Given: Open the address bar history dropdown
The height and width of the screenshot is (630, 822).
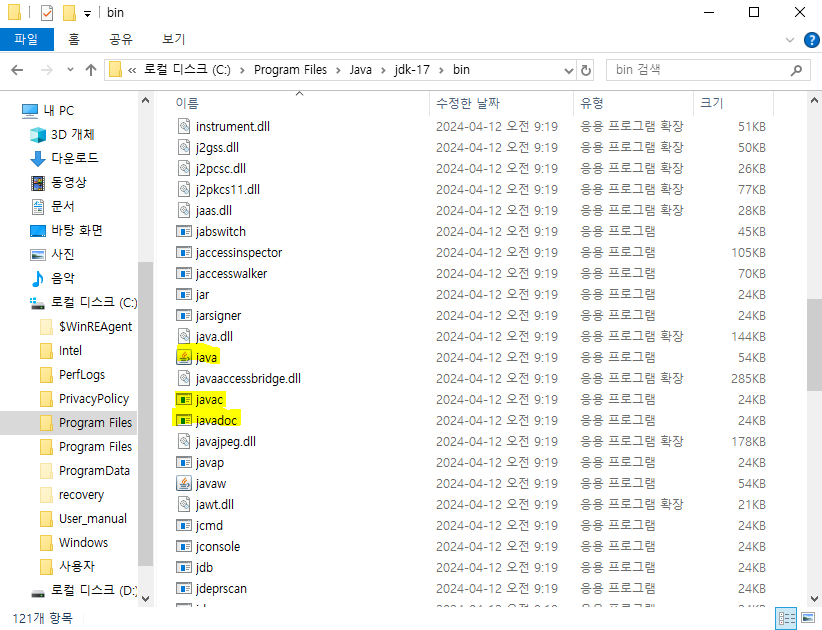Looking at the screenshot, I should (568, 70).
